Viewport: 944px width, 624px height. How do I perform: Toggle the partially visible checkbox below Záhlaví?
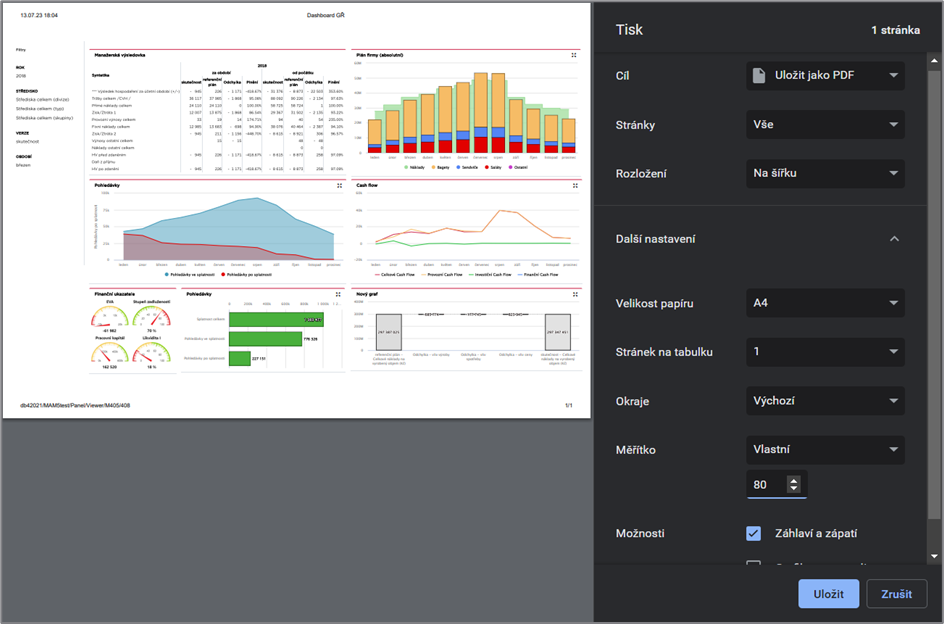pos(753,563)
